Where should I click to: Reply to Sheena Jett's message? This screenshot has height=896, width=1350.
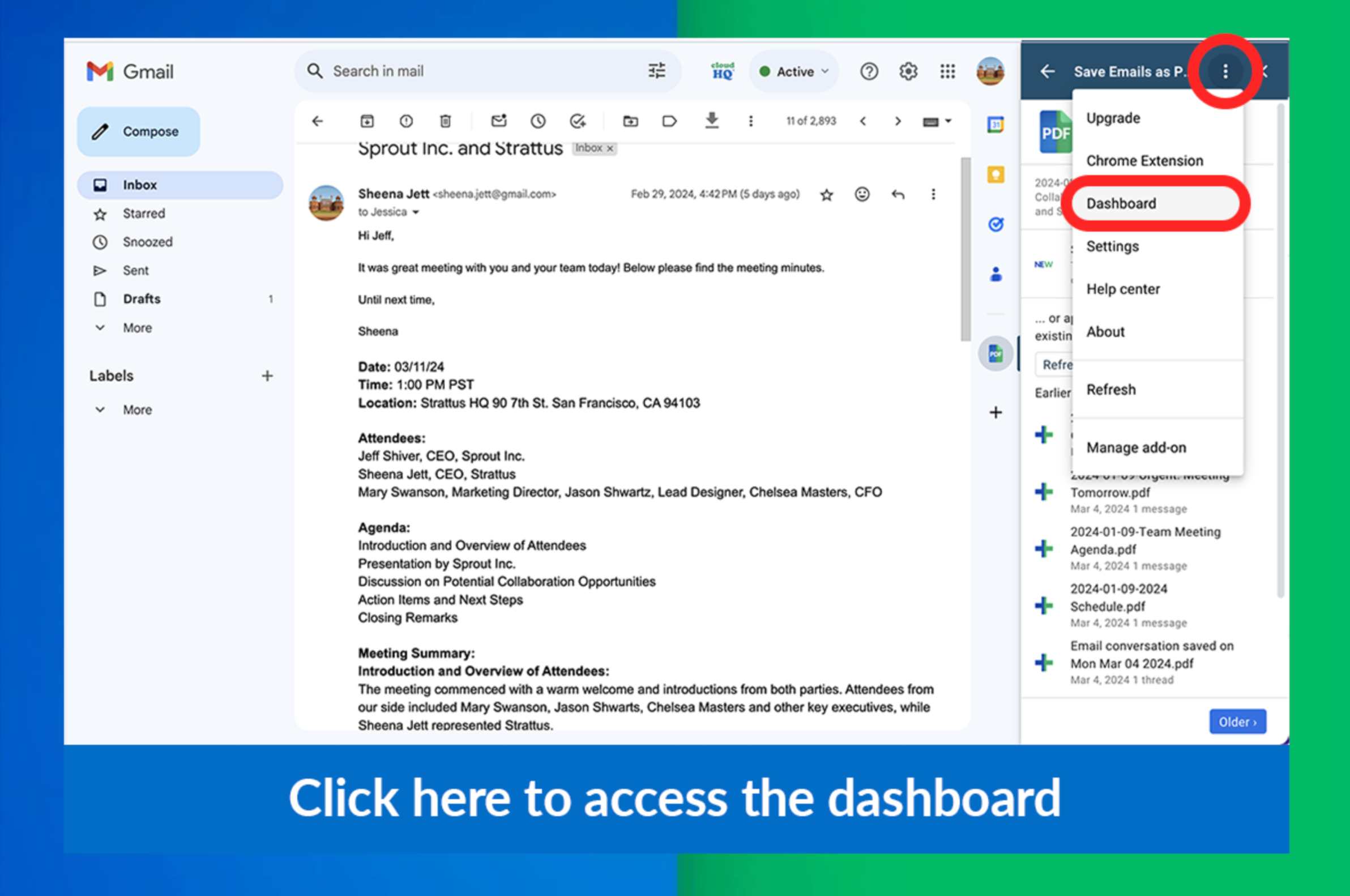898,194
